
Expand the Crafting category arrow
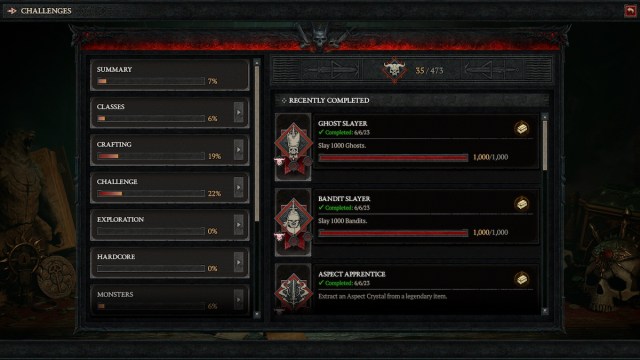click(x=239, y=150)
